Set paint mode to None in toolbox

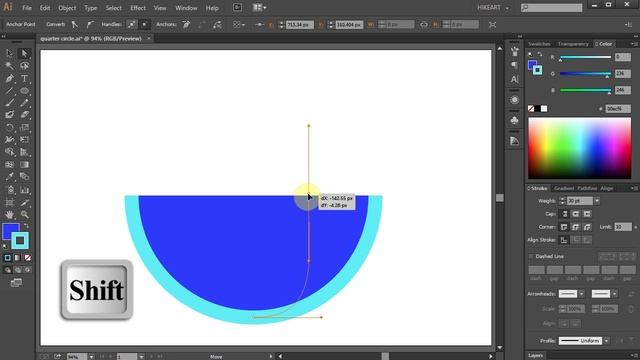click(27, 258)
